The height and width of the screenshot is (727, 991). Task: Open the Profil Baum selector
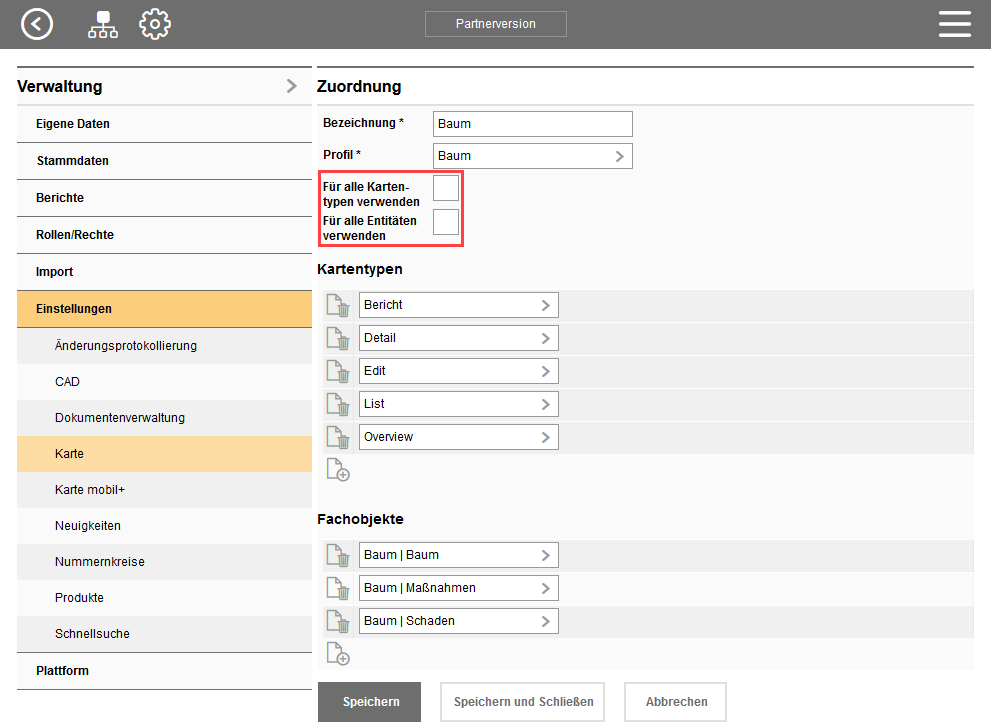point(533,156)
